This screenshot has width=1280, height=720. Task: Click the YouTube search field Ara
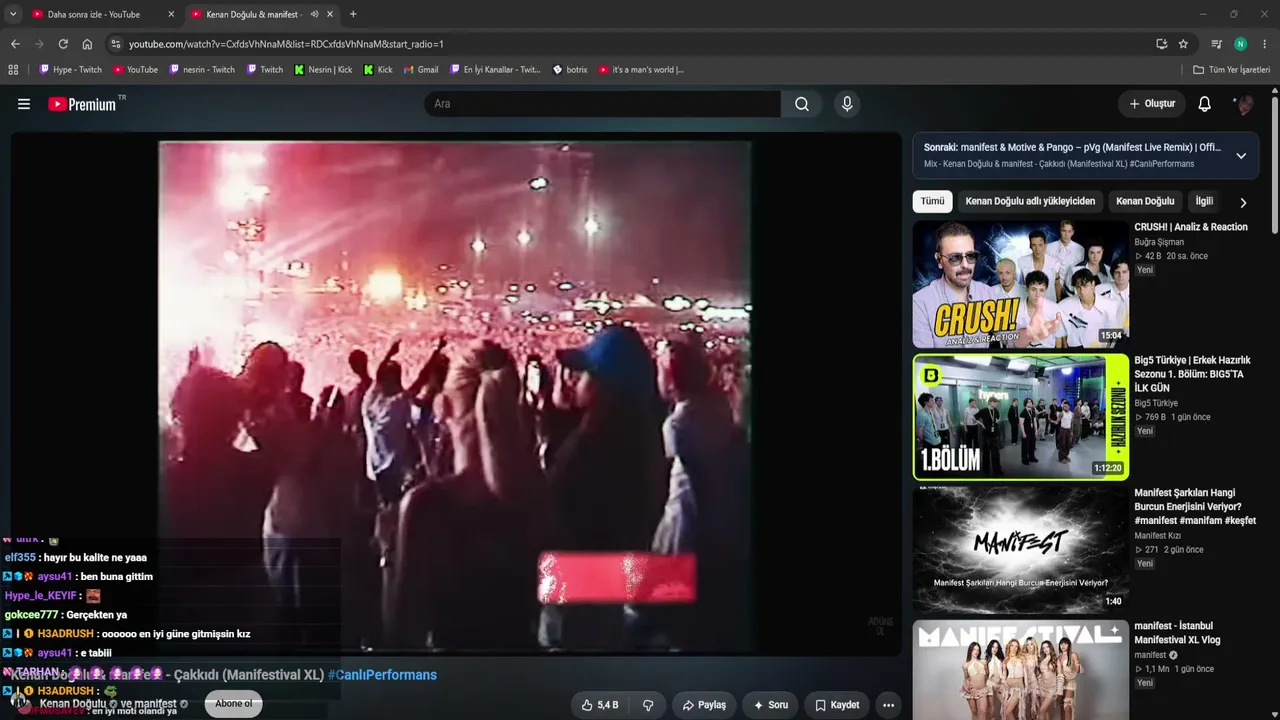click(602, 104)
